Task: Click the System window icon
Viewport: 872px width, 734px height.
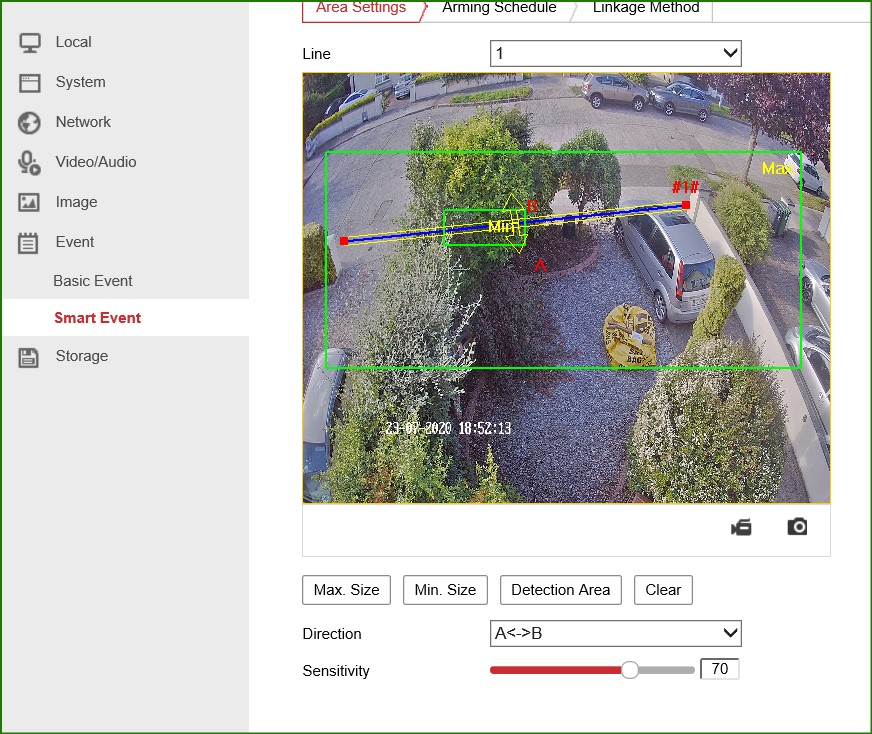Action: tap(29, 82)
